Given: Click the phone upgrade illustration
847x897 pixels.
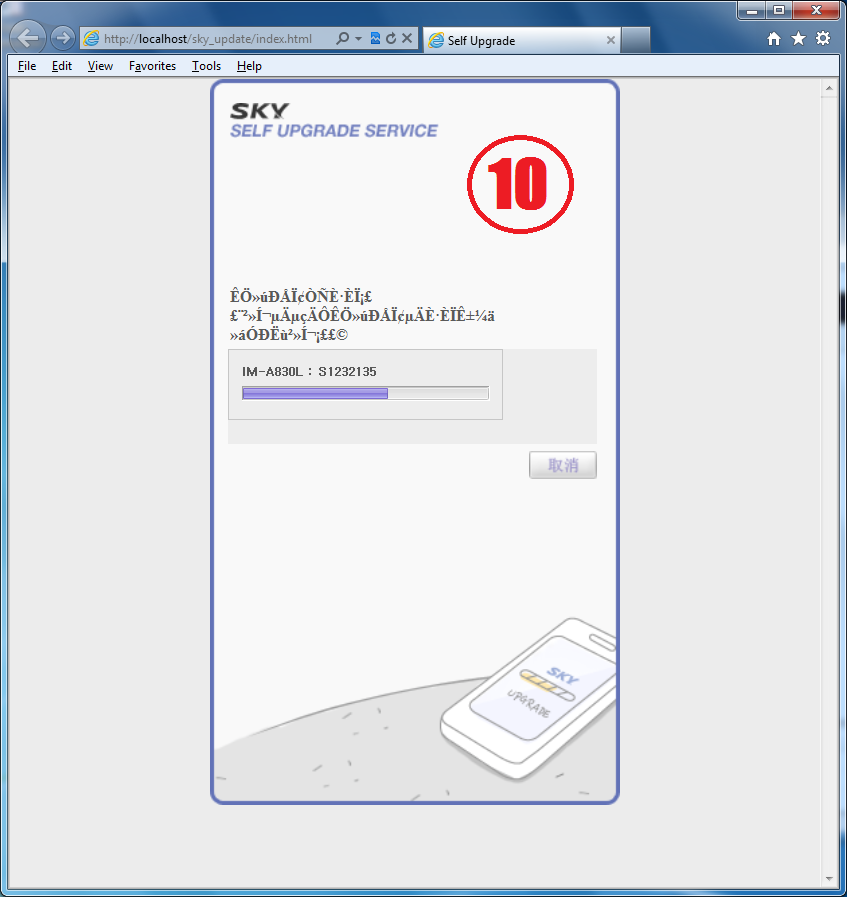Looking at the screenshot, I should 528,699.
